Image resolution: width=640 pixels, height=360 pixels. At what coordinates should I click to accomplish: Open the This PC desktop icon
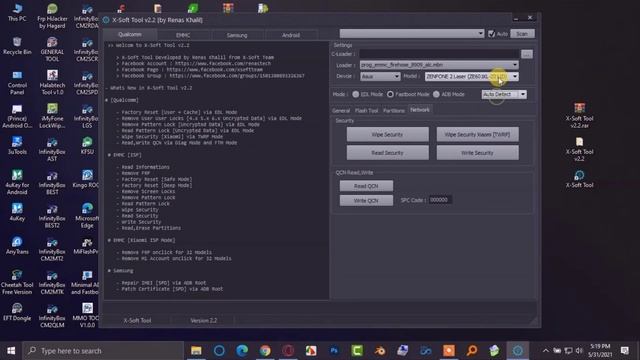click(x=17, y=12)
